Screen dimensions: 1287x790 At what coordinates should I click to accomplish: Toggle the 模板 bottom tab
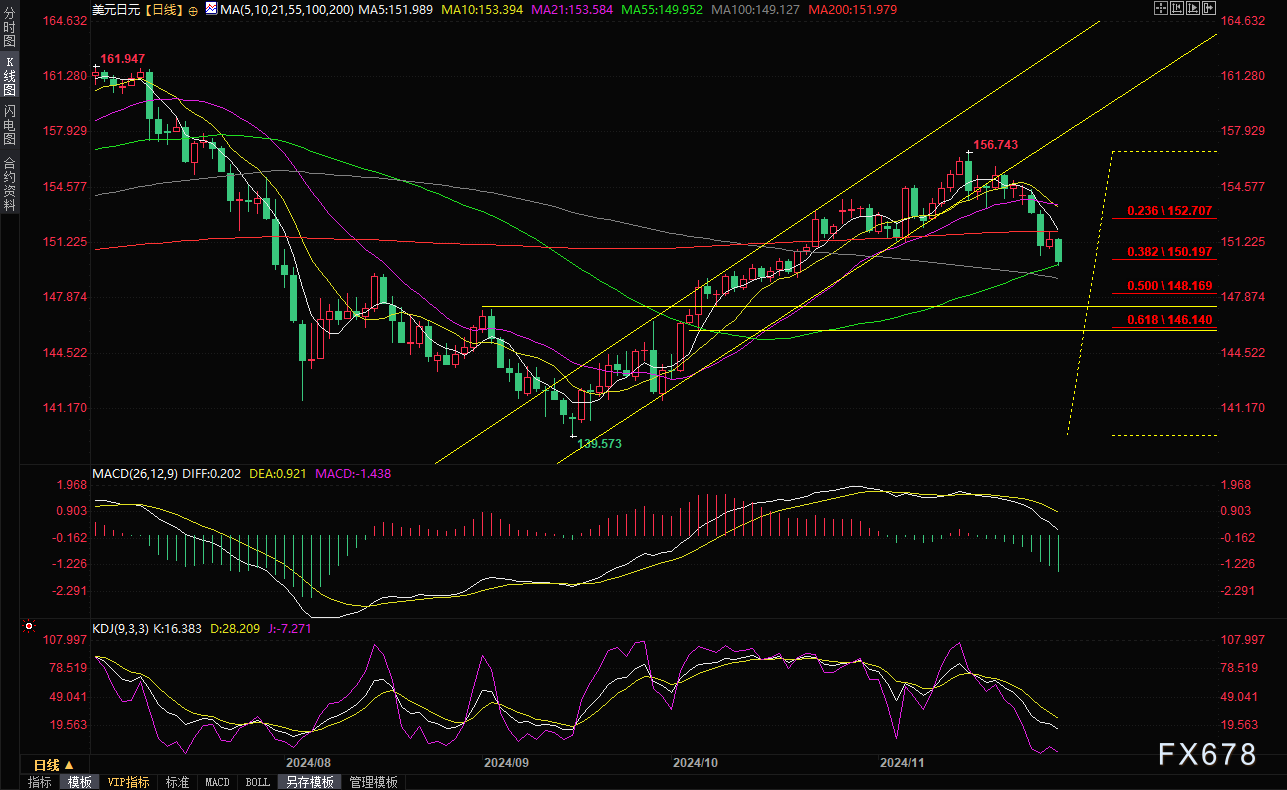(x=79, y=782)
